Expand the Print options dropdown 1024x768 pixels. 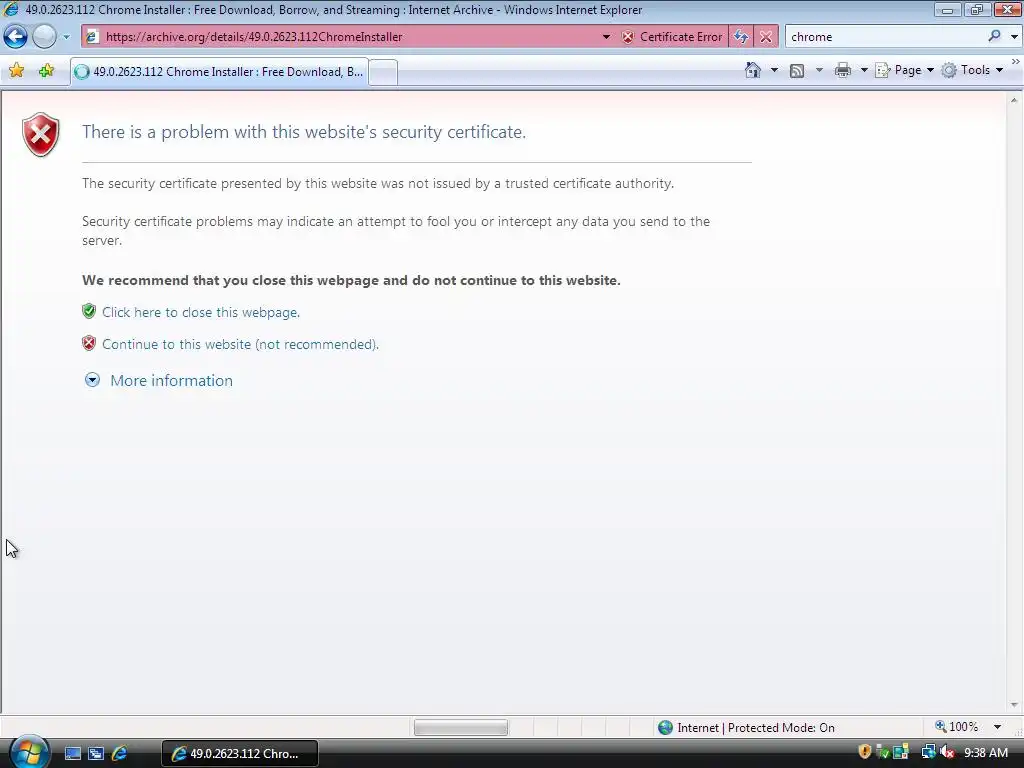click(864, 70)
